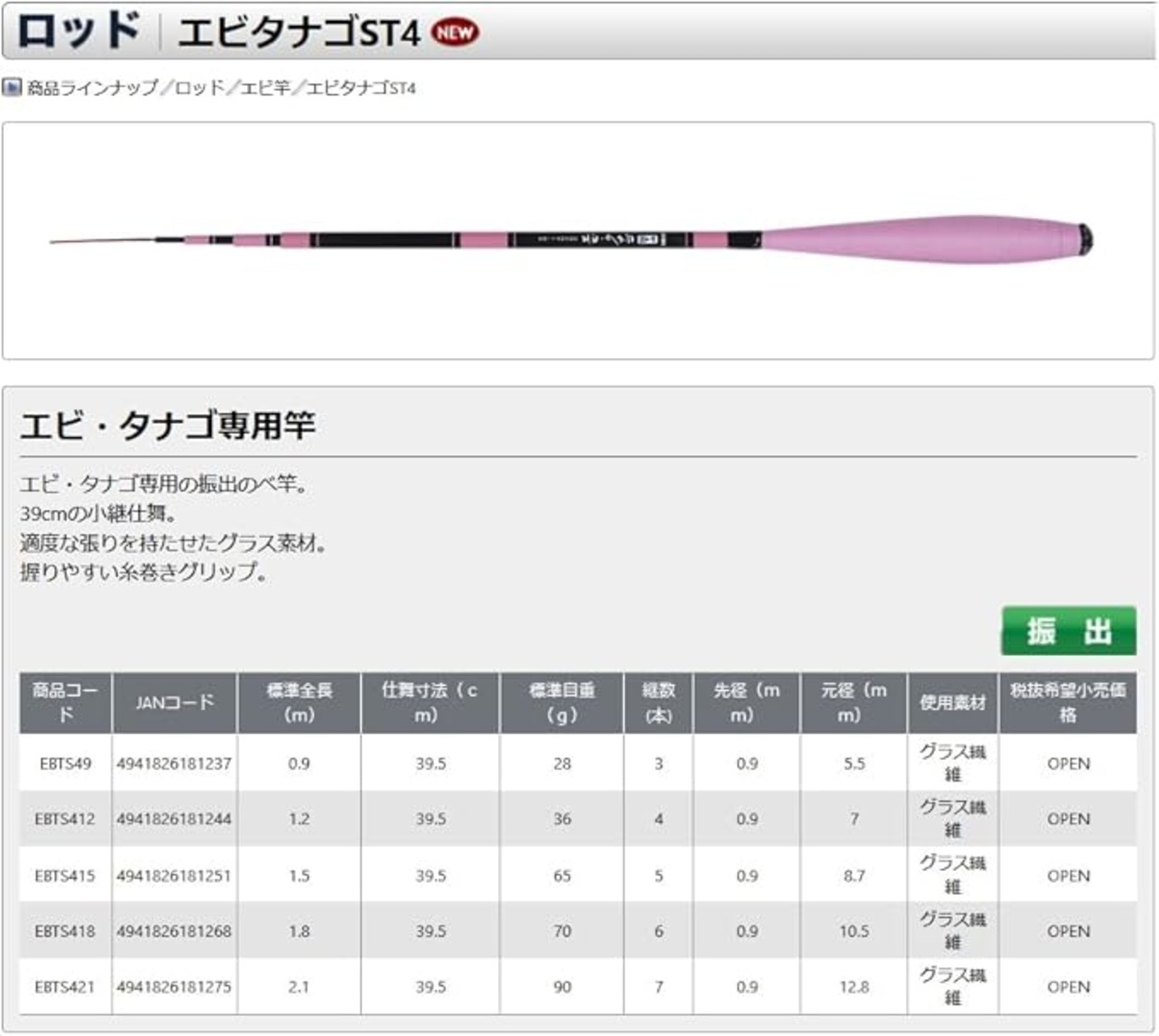Click the 標準自重 column header

pos(562,703)
